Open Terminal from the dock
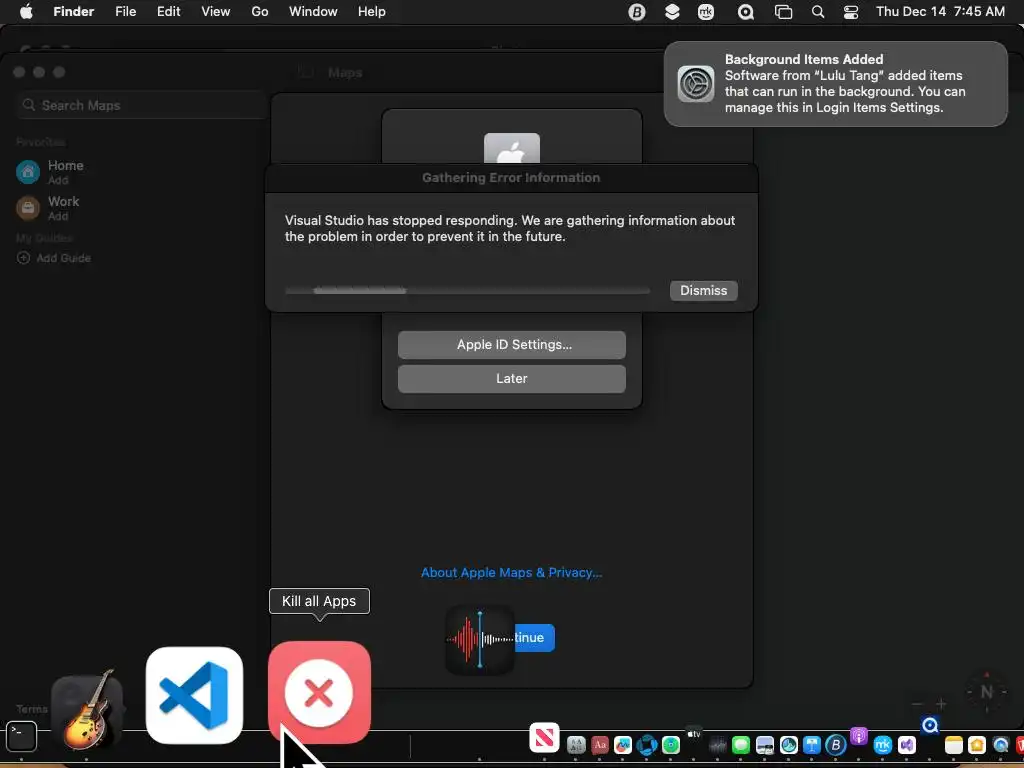The height and width of the screenshot is (768, 1024). pos(22,737)
